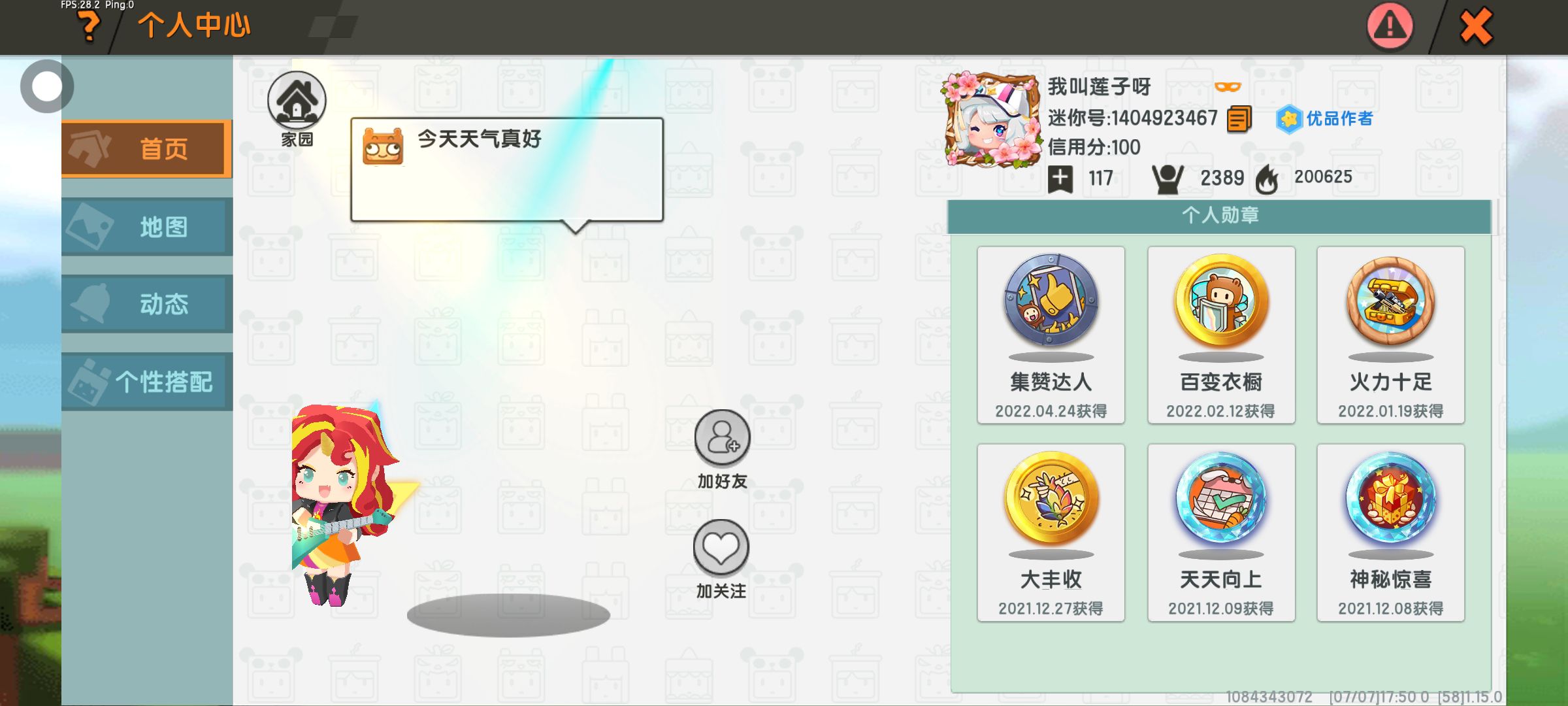Click the question mark help icon
Viewport: 1568px width, 706px height.
tap(90, 27)
